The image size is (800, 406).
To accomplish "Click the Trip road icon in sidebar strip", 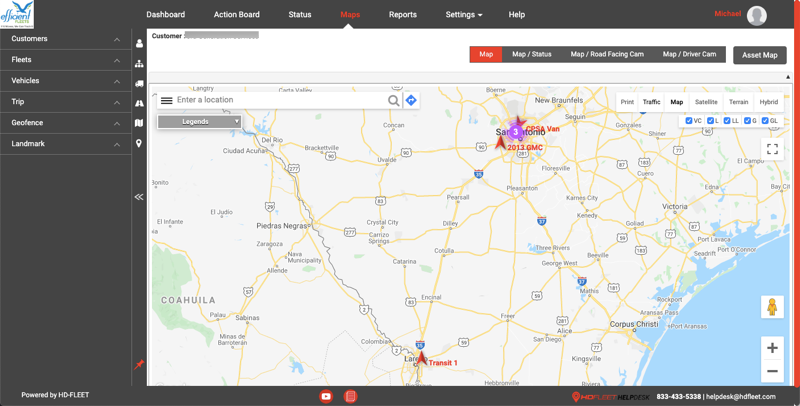I will 139,103.
